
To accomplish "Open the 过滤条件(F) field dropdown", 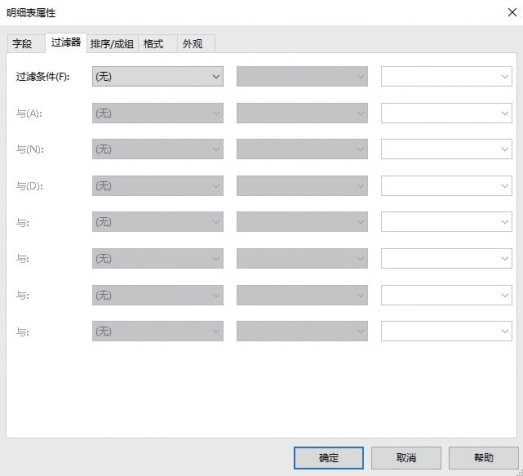I will [158, 76].
